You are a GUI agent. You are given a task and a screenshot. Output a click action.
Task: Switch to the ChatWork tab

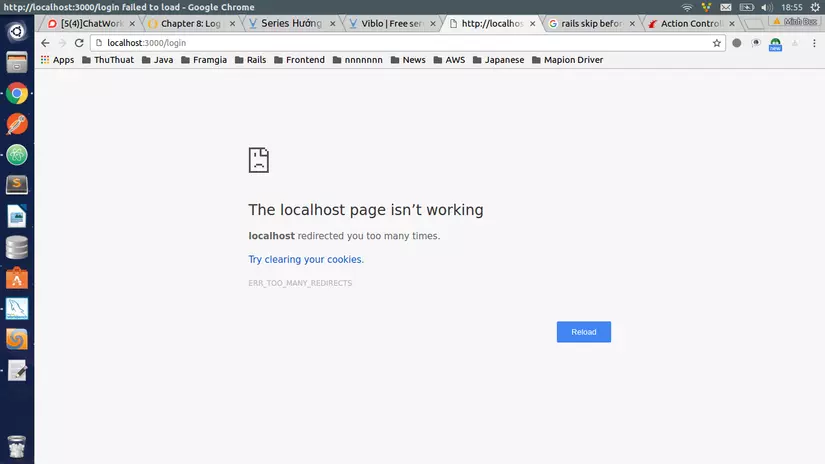point(86,24)
